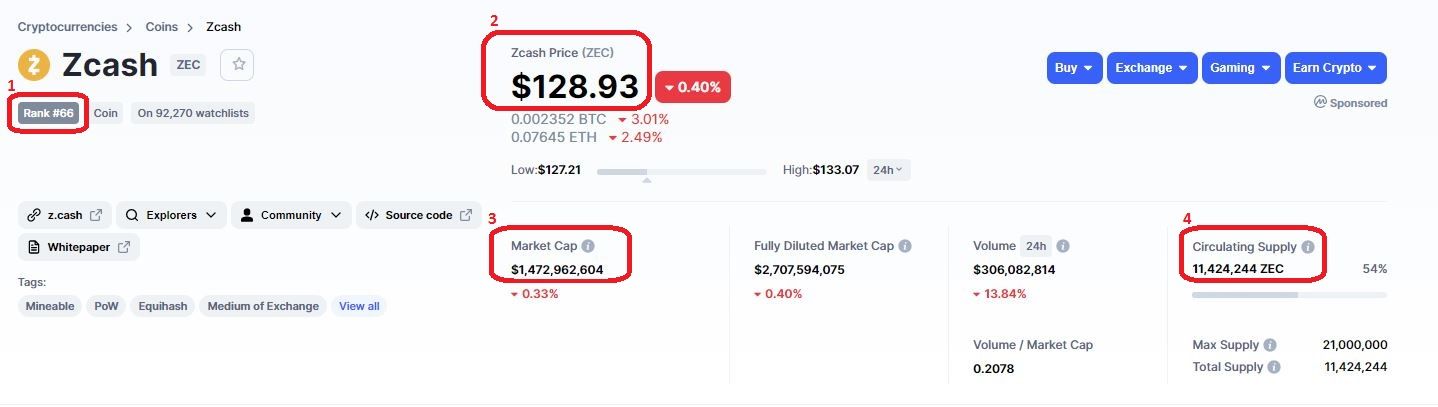Click the Circulating Supply info icon

(x=1308, y=247)
